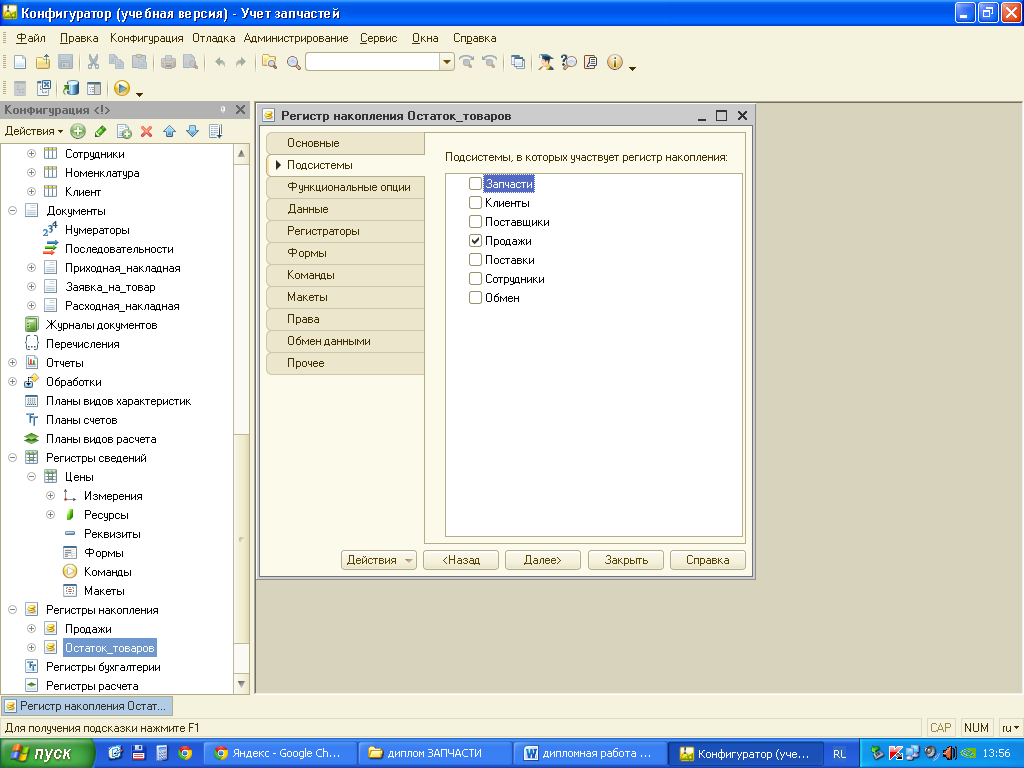
Task: Click the Update database configuration icon
Action: point(71,89)
